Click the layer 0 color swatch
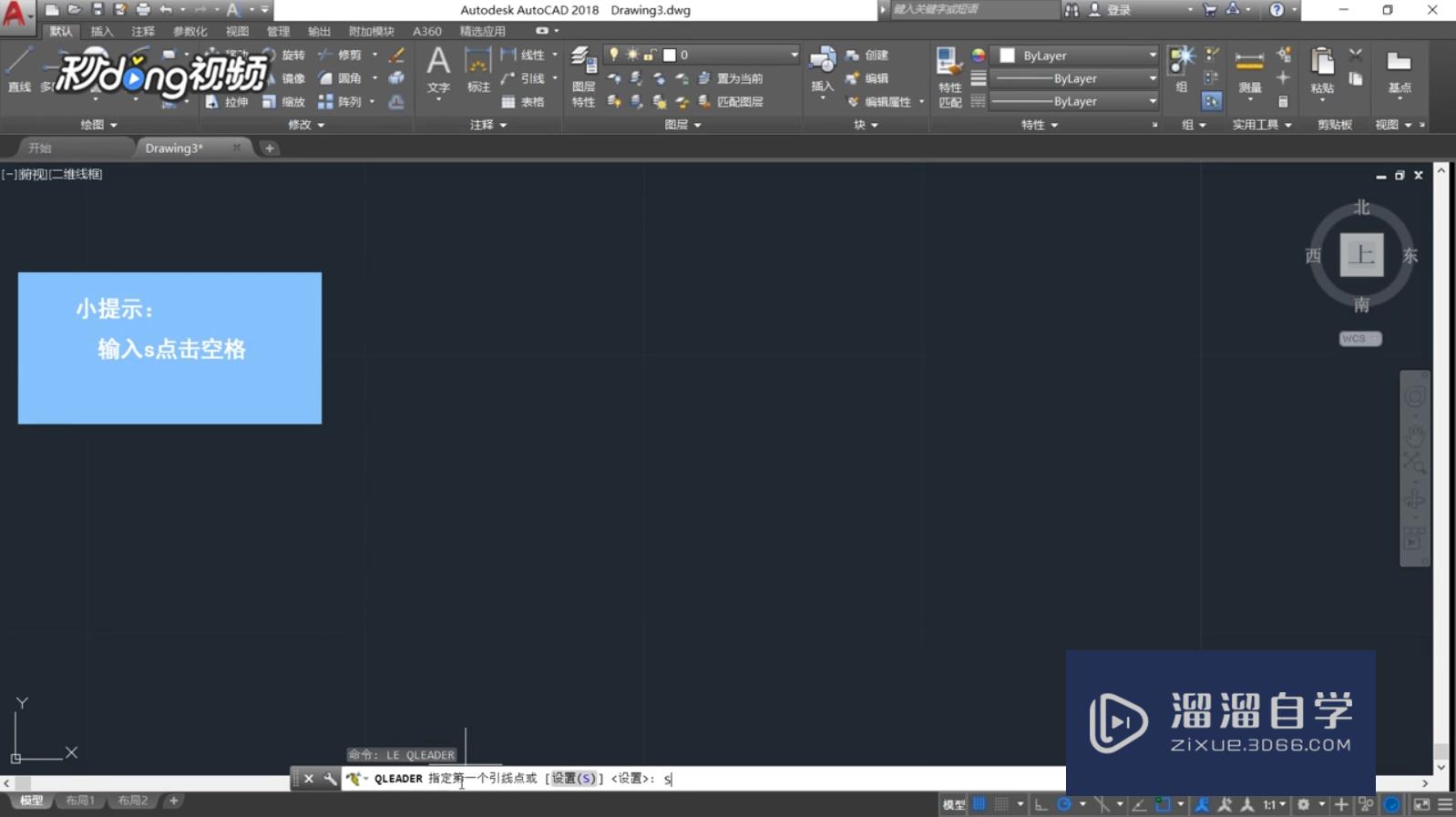 pyautogui.click(x=670, y=55)
